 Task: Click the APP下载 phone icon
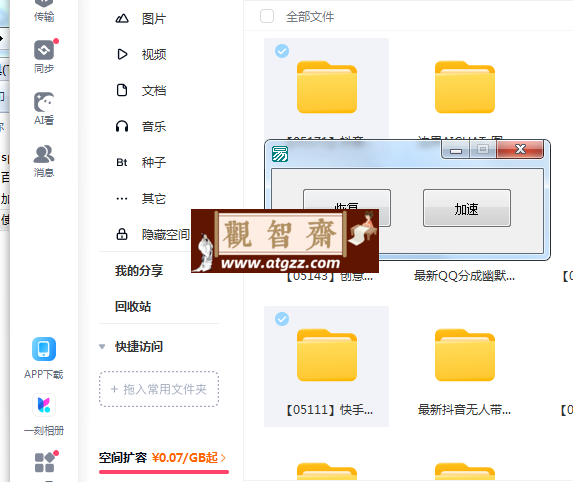point(44,349)
